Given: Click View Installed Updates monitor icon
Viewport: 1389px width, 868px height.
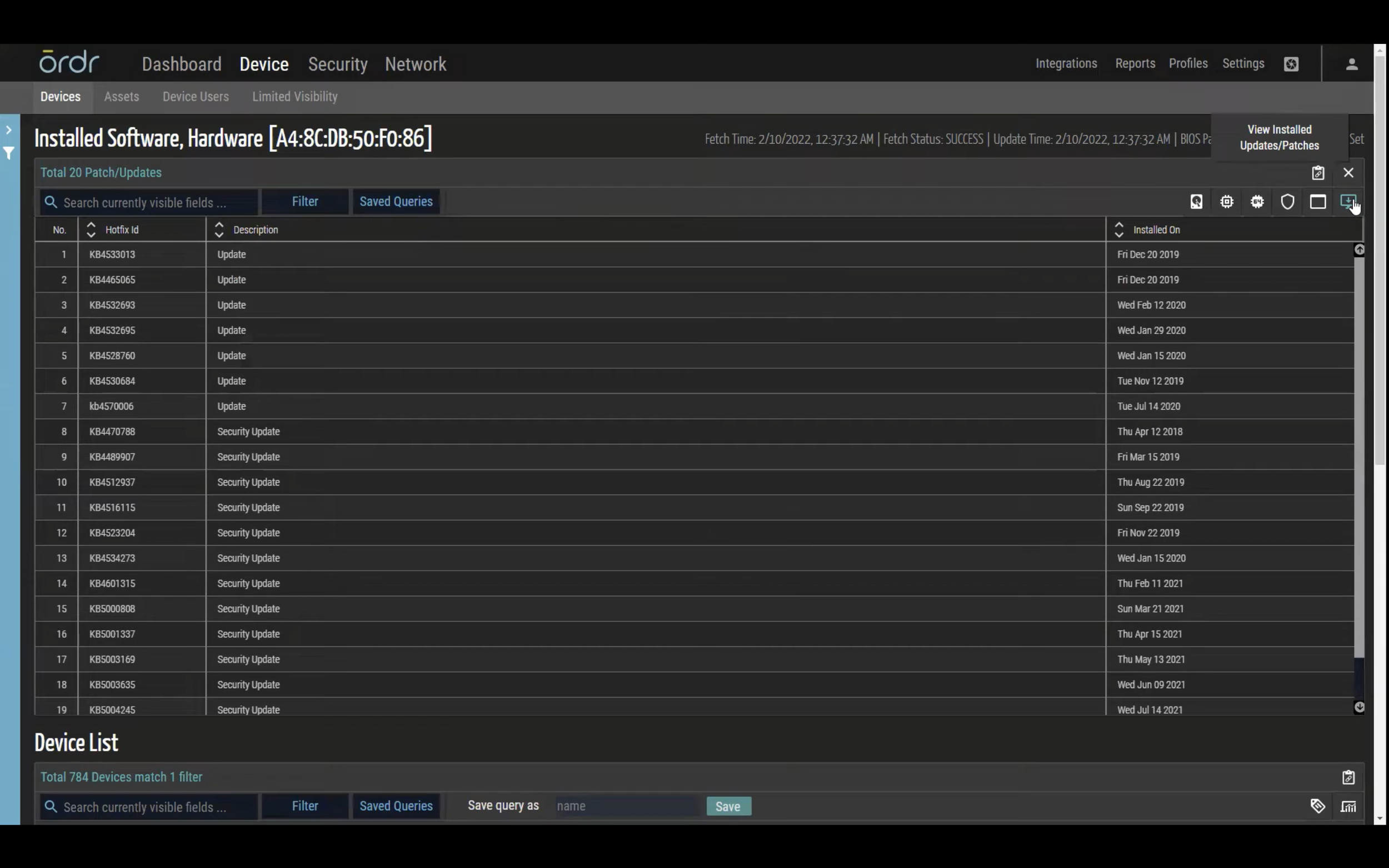Looking at the screenshot, I should 1347,202.
